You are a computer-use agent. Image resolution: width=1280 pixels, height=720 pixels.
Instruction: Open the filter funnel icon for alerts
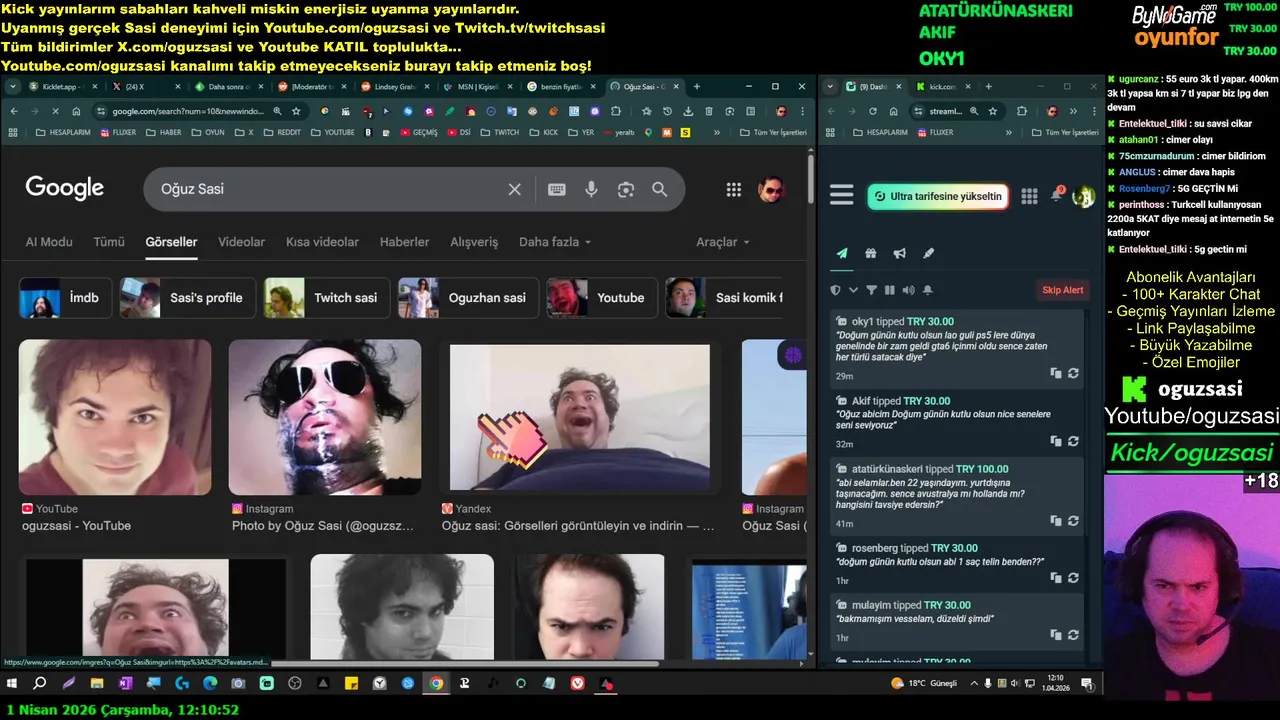tap(871, 290)
